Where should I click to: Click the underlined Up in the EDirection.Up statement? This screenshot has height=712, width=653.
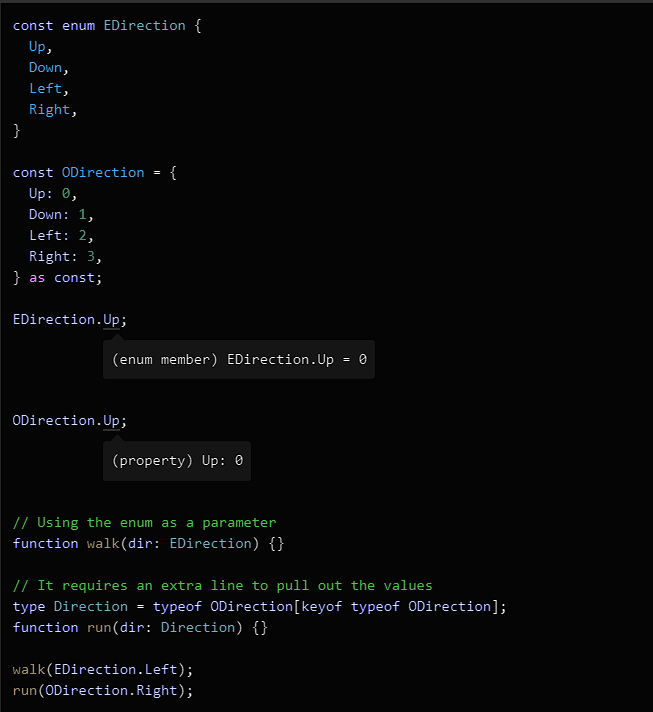coord(111,319)
